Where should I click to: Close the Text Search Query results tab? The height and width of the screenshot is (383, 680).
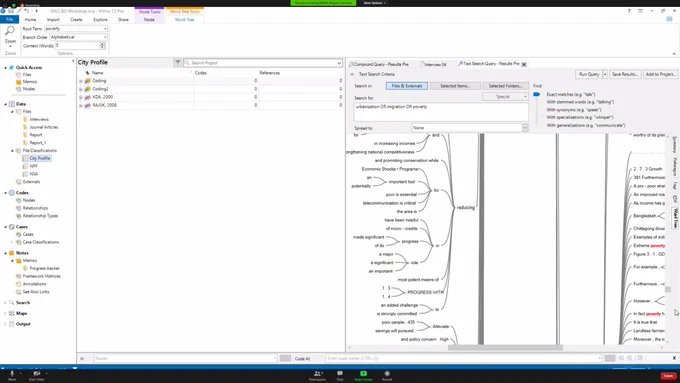pos(524,64)
